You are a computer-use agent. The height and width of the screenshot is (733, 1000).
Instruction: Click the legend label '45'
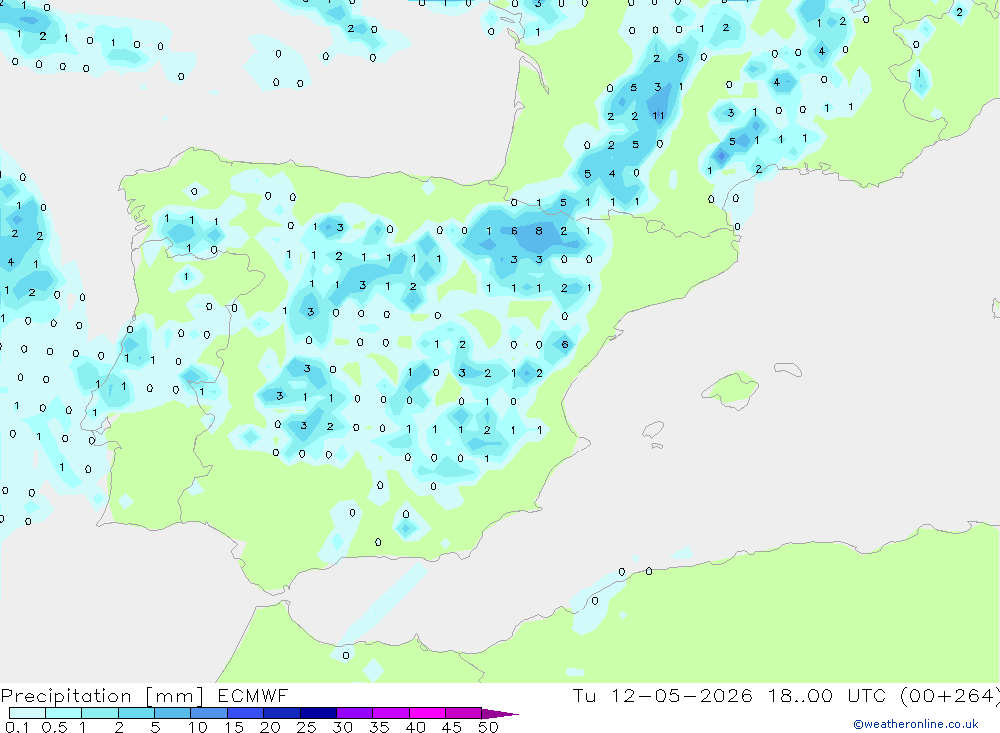tap(452, 727)
